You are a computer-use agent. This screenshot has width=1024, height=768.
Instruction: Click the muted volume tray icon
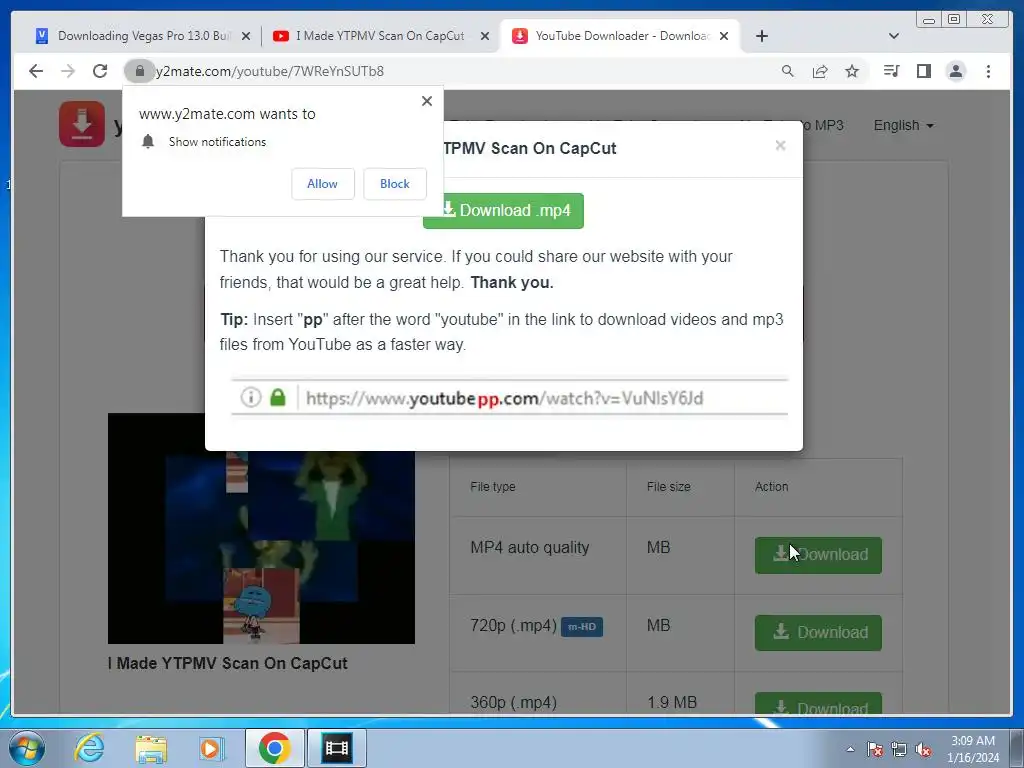tap(923, 749)
